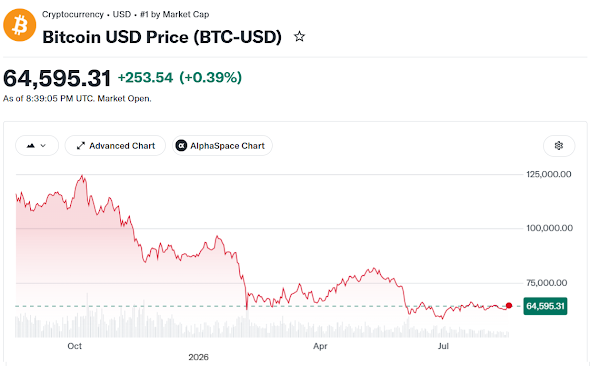600x366 pixels.
Task: Click the Apr label on the time axis
Action: (x=320, y=346)
